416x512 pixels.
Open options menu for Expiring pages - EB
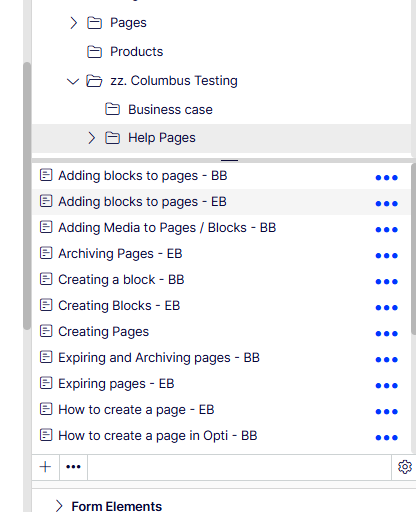(x=387, y=386)
